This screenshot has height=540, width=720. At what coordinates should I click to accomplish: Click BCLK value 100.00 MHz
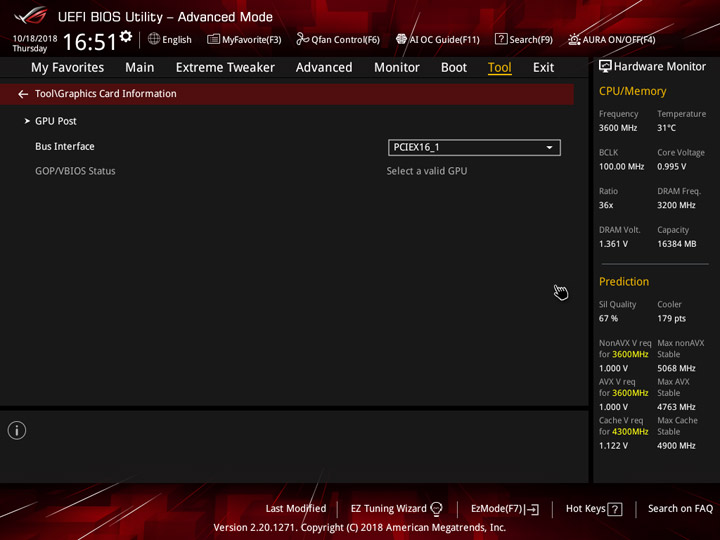click(x=621, y=167)
